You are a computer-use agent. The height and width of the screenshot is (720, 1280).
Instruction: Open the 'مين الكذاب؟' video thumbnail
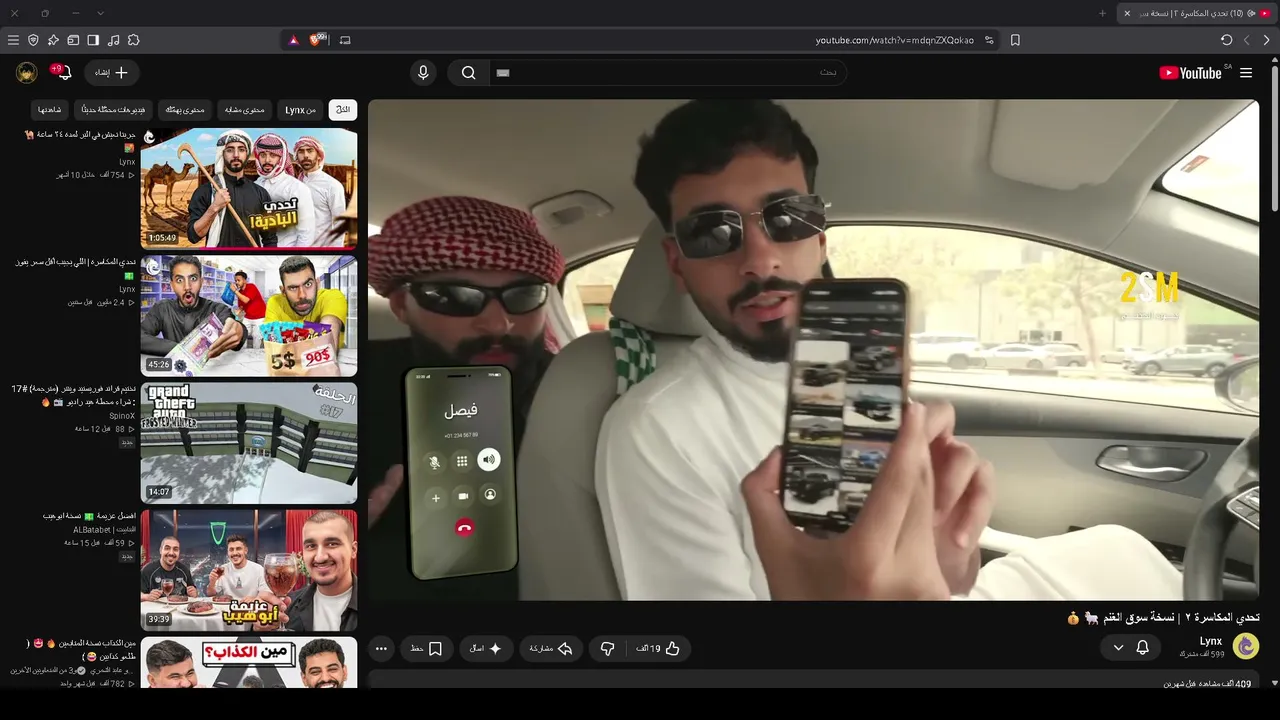249,662
